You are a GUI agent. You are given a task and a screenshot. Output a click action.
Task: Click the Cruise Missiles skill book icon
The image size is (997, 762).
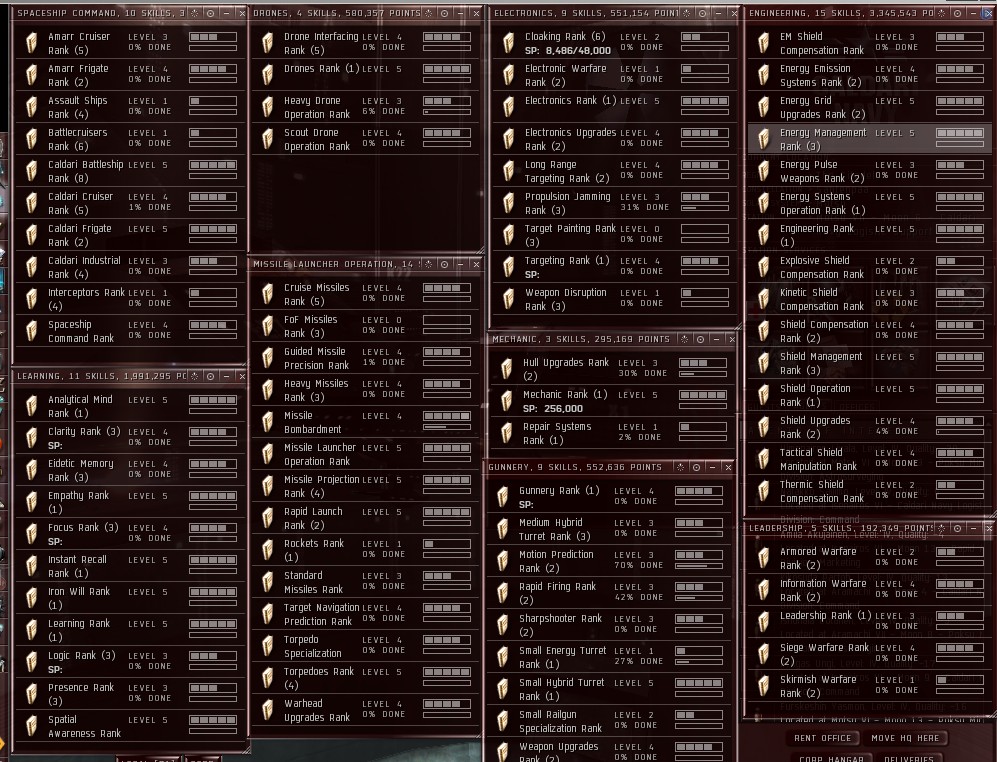[267, 294]
